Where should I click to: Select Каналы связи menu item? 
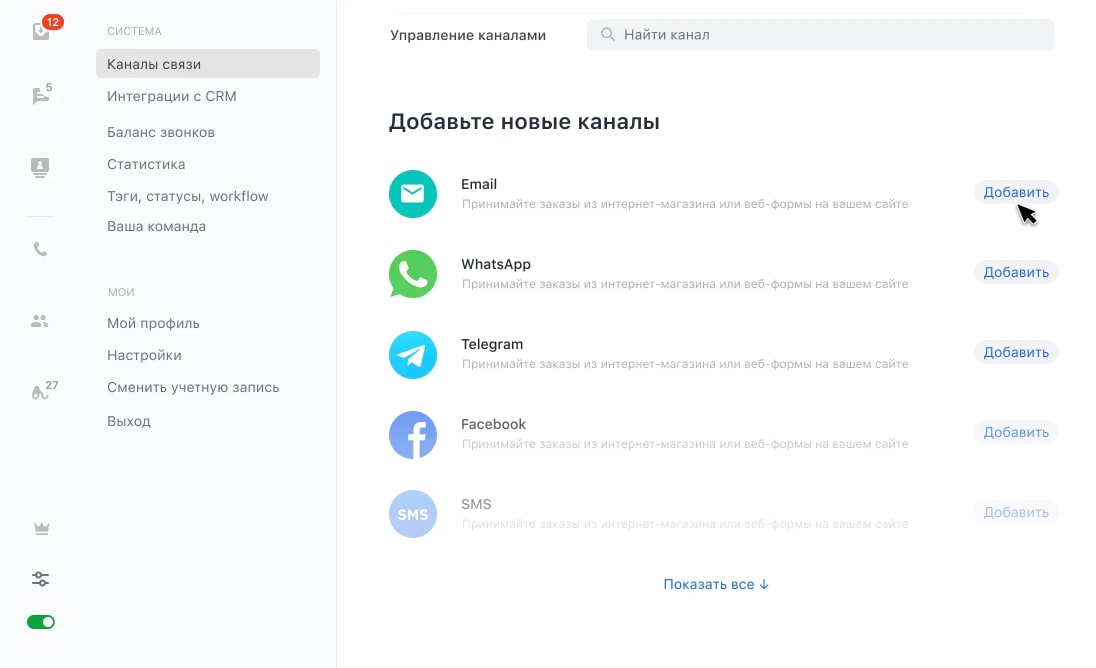pyautogui.click(x=208, y=64)
